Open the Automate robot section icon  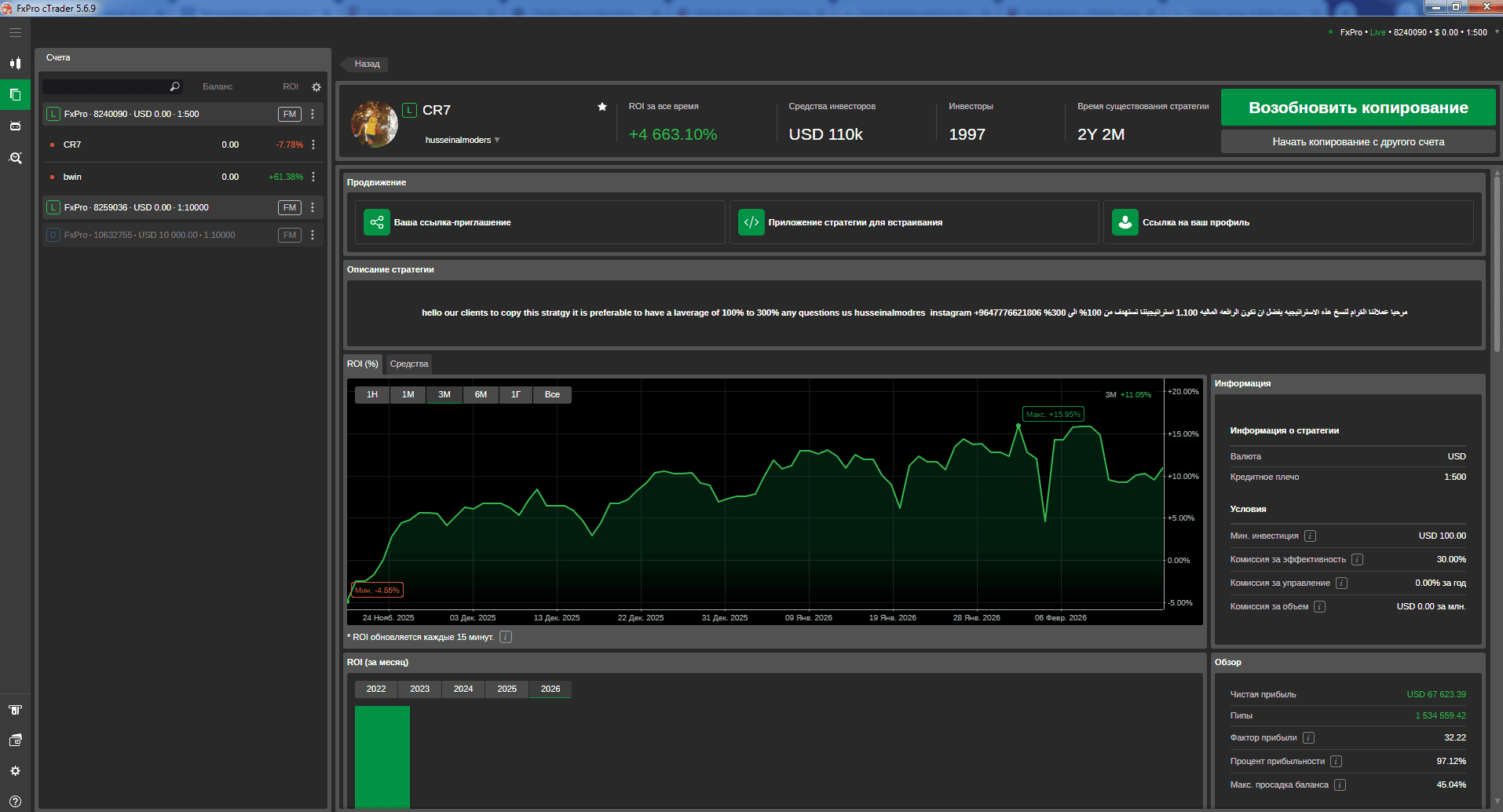15,126
